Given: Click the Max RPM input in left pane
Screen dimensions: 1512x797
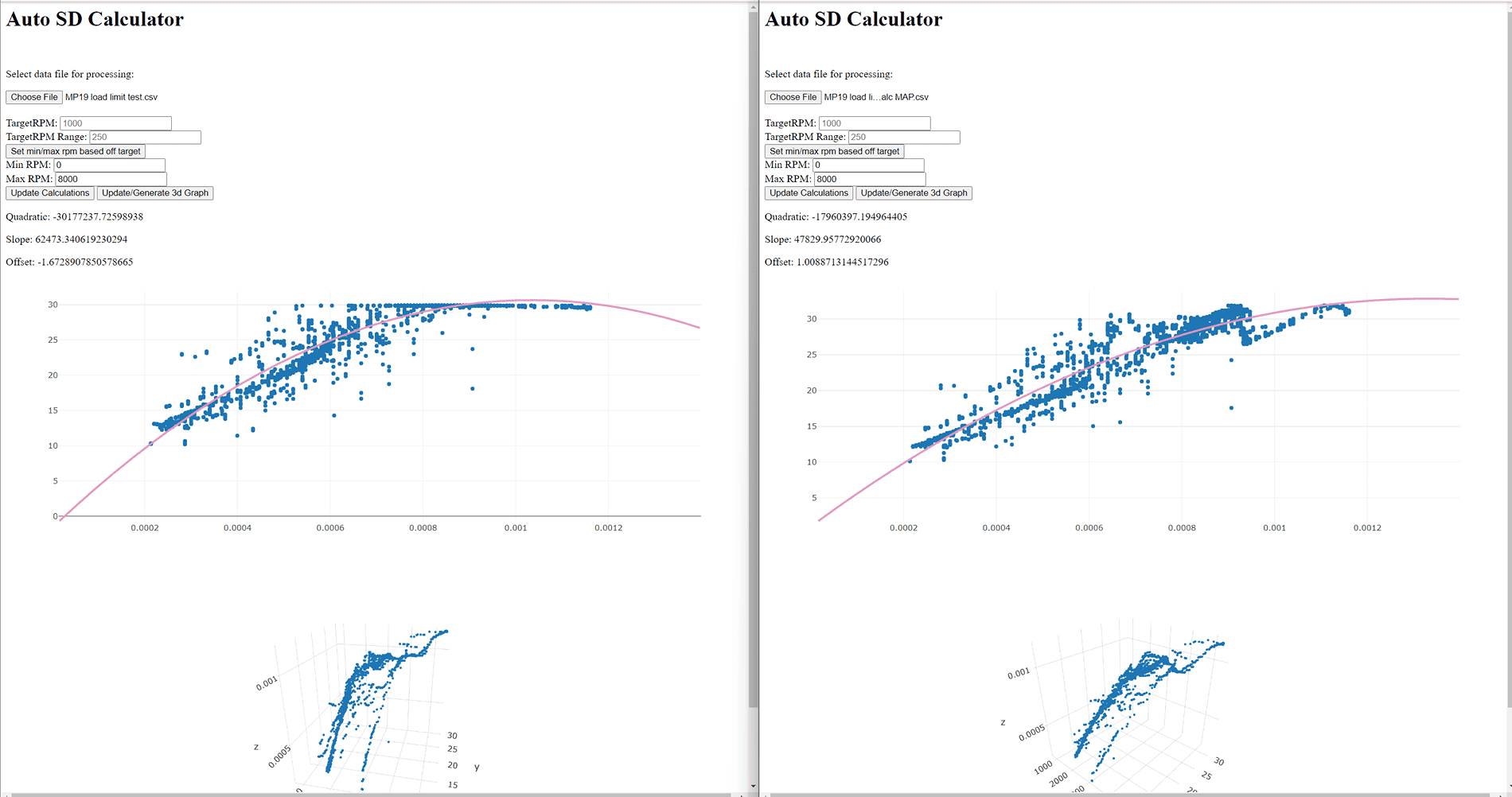Looking at the screenshot, I should 111,179.
